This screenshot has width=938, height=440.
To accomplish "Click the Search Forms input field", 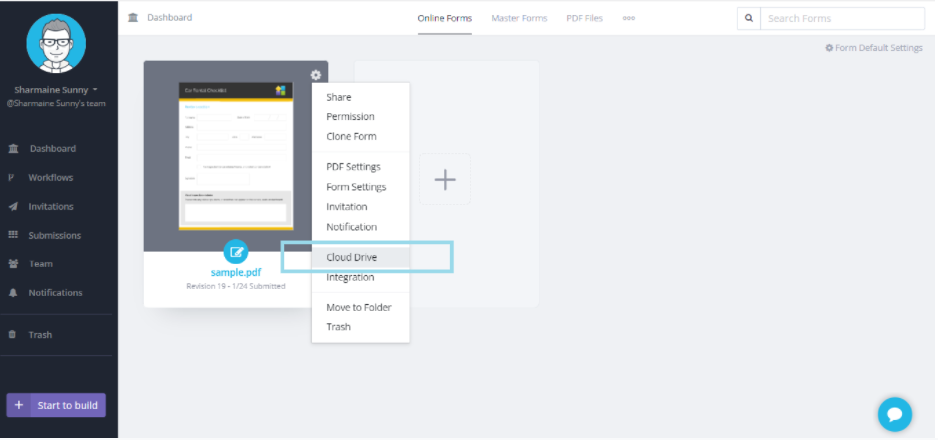I will tap(841, 18).
